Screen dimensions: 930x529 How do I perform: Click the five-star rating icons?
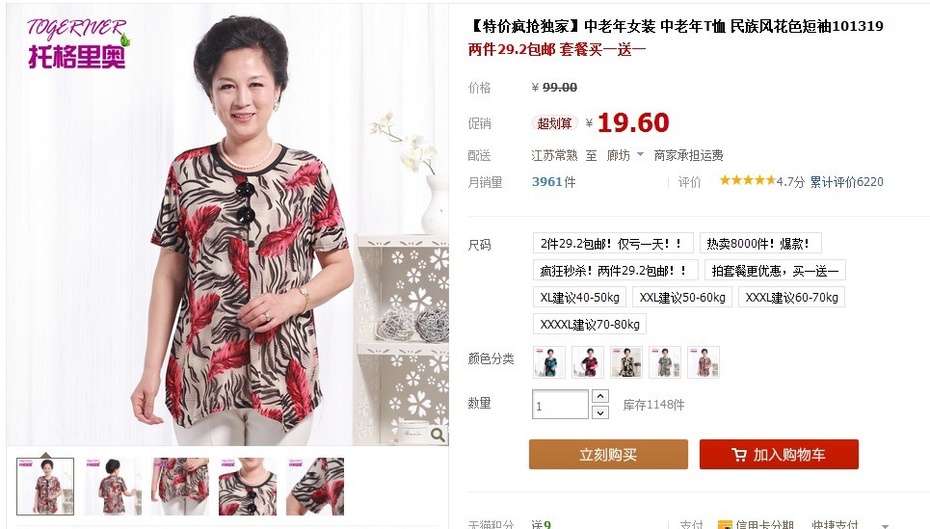point(747,180)
